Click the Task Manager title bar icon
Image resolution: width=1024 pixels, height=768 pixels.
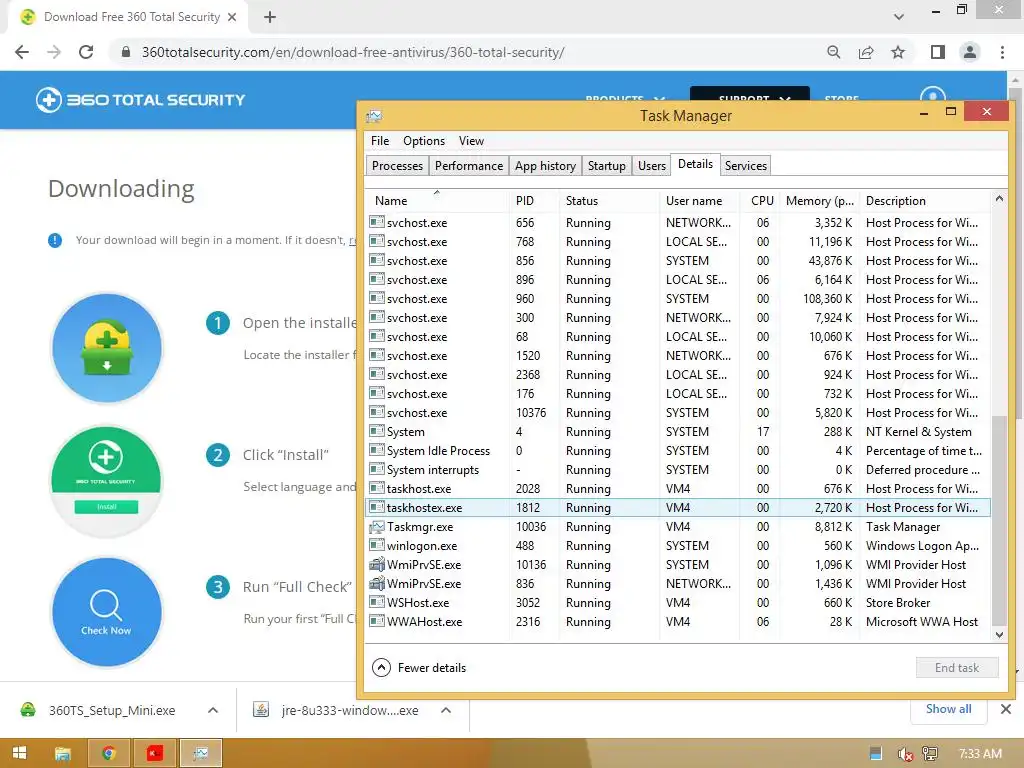(x=374, y=116)
